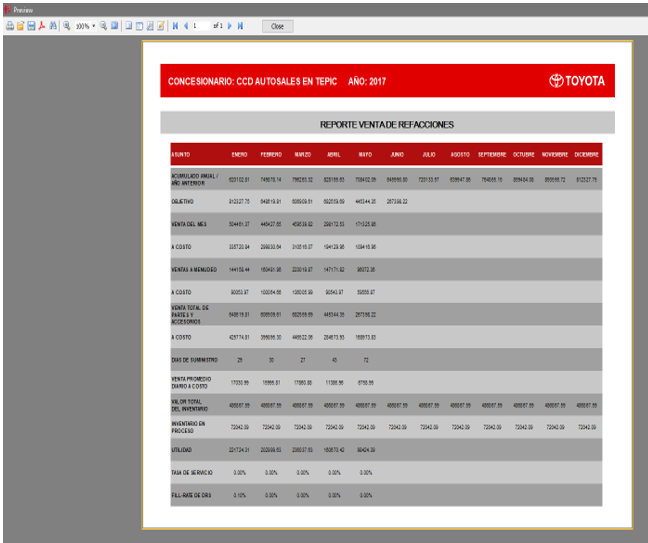Open Find with the binoculars icon
Image resolution: width=648 pixels, height=543 pixels.
click(x=53, y=26)
